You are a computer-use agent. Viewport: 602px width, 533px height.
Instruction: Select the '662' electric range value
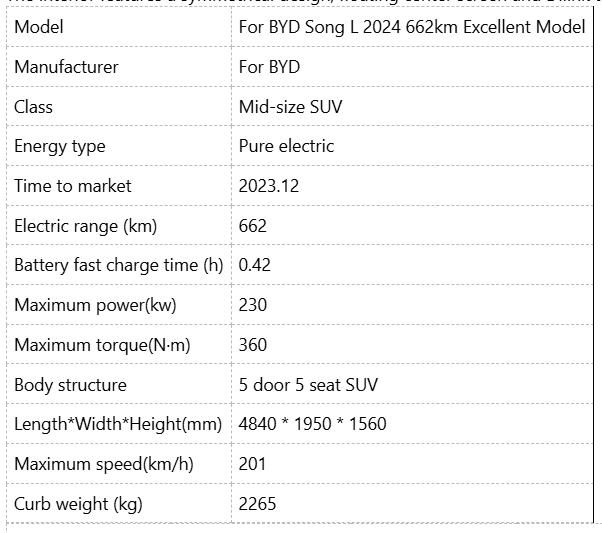[253, 226]
